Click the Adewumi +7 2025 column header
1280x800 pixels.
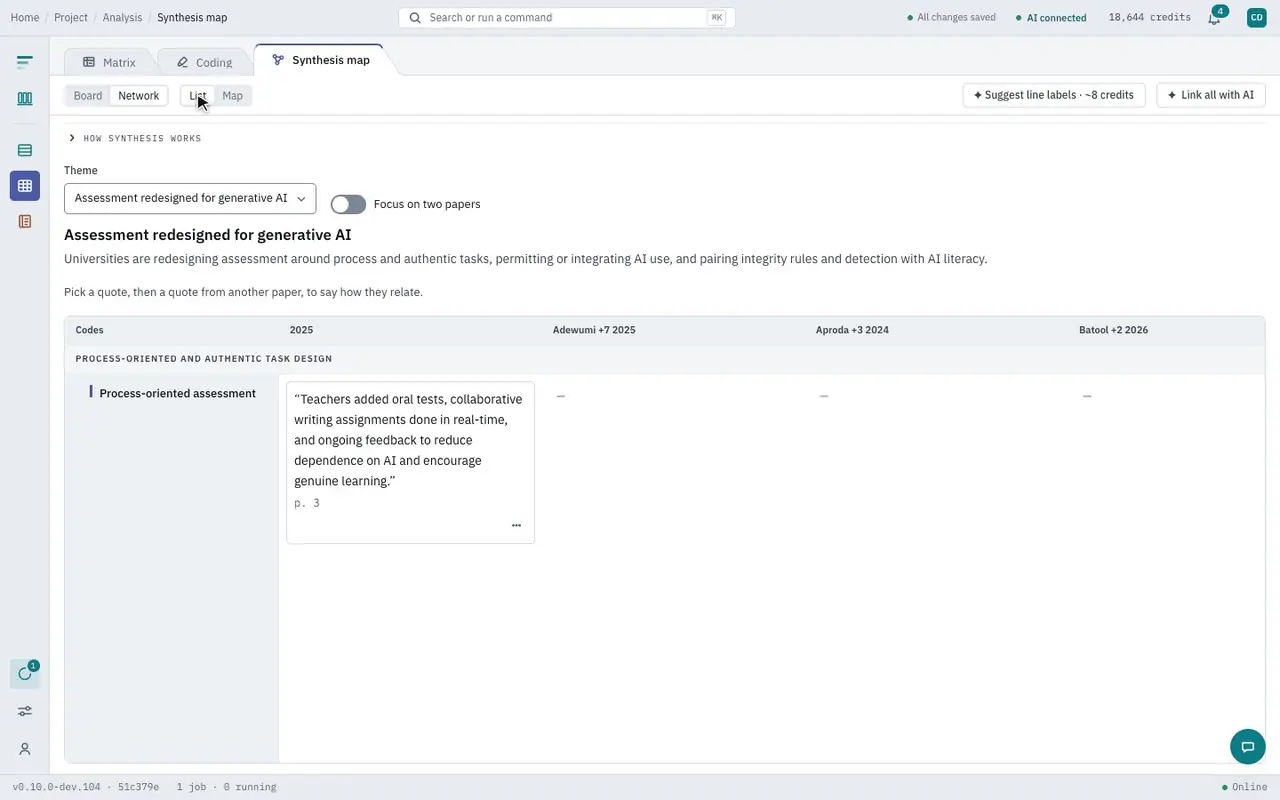pos(594,330)
